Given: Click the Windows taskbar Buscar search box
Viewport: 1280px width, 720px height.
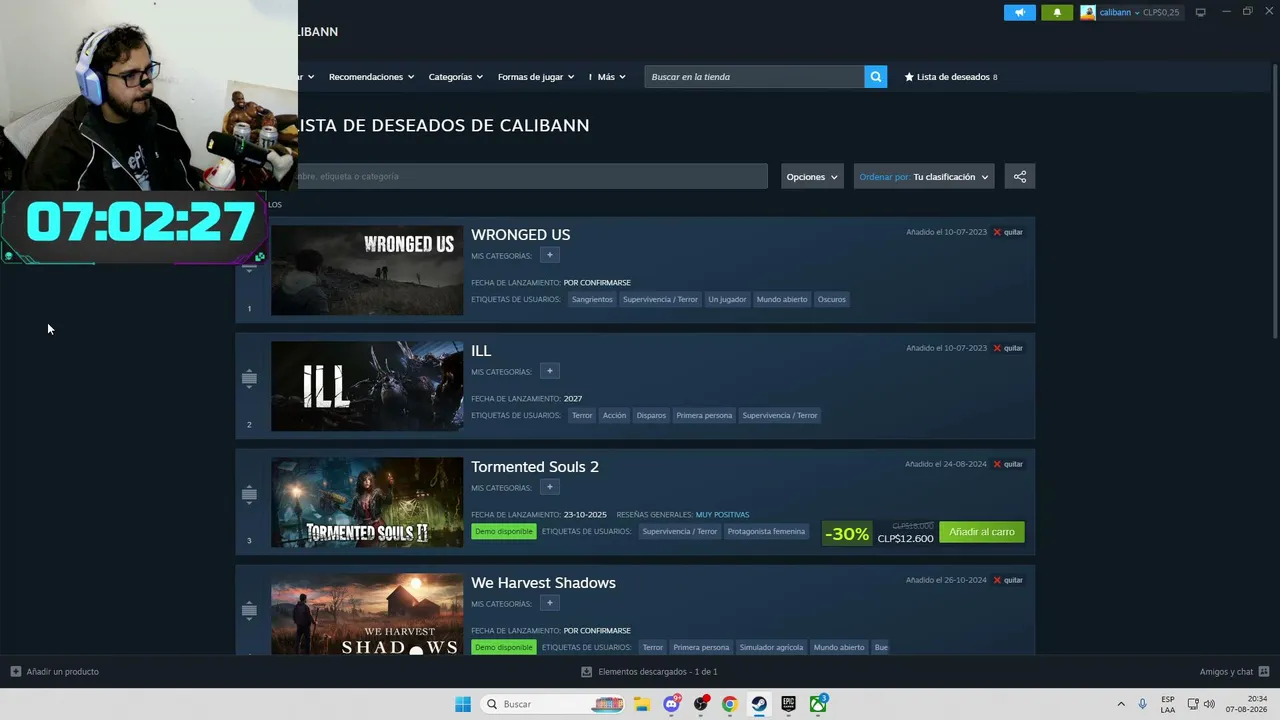Looking at the screenshot, I should coord(552,704).
